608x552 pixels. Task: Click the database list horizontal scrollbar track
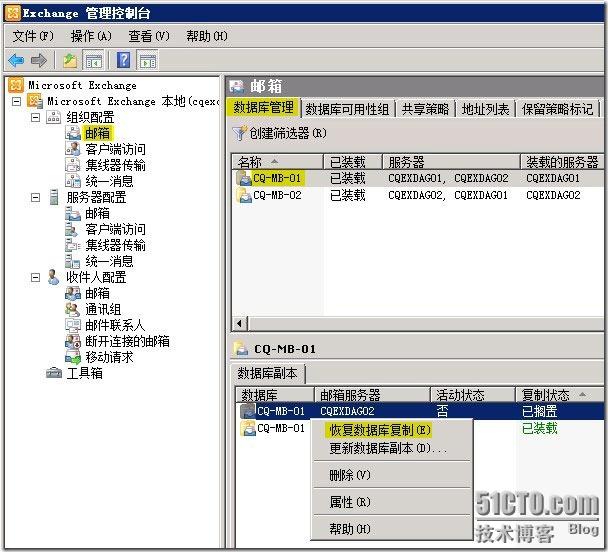(426, 323)
